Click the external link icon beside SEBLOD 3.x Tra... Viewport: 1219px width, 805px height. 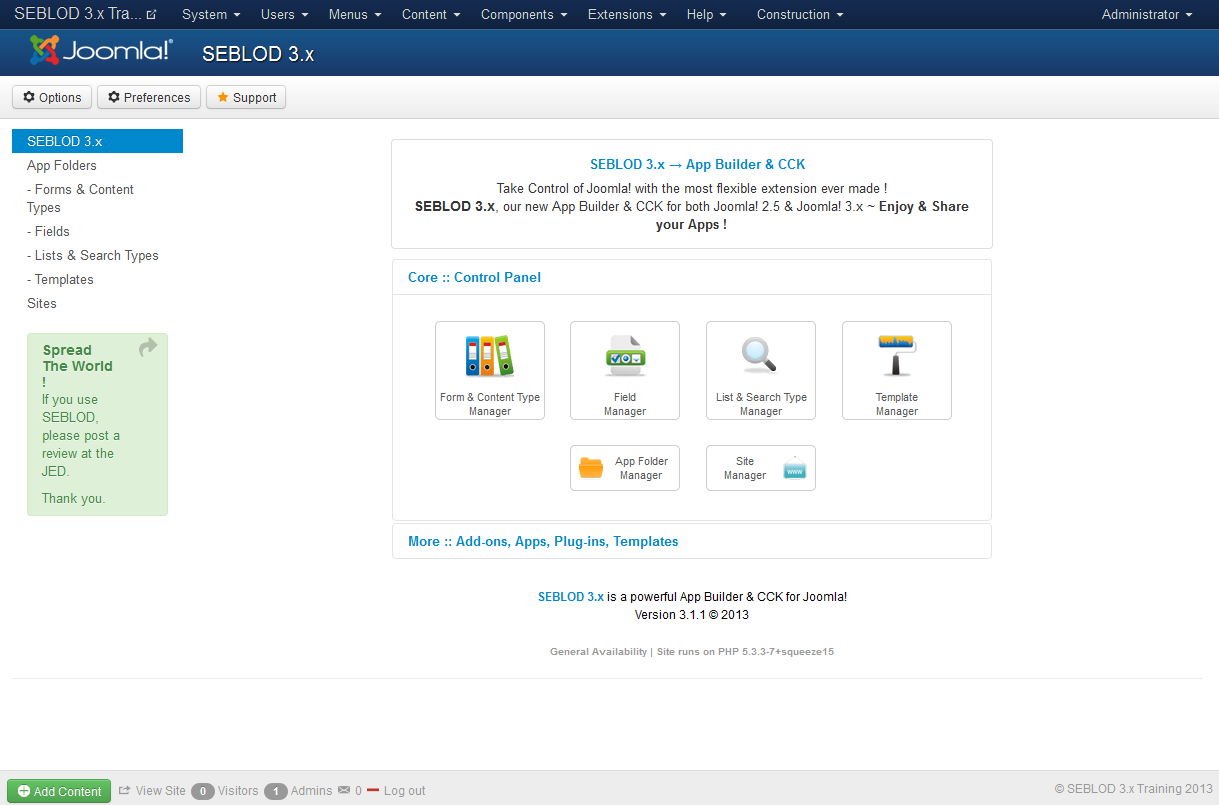pyautogui.click(x=150, y=13)
